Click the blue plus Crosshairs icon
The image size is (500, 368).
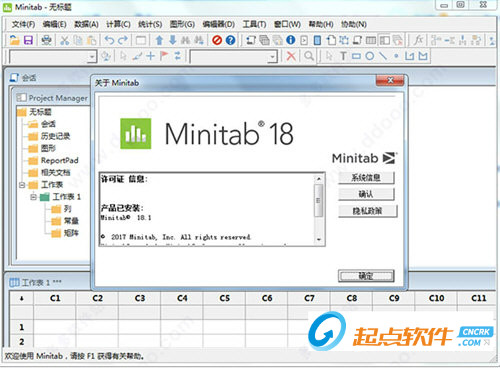pyautogui.click(x=151, y=56)
